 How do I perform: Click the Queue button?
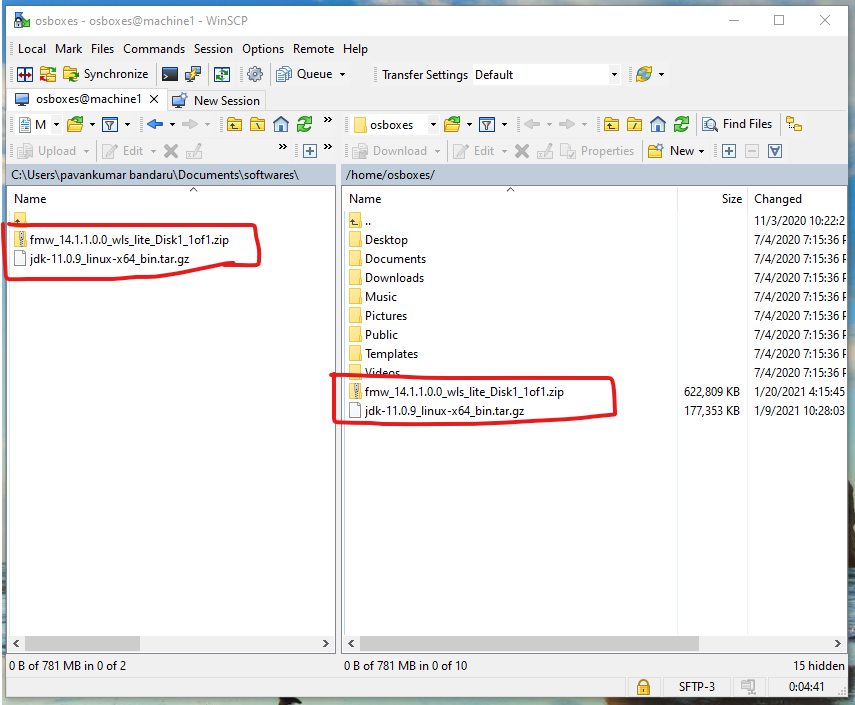click(304, 74)
